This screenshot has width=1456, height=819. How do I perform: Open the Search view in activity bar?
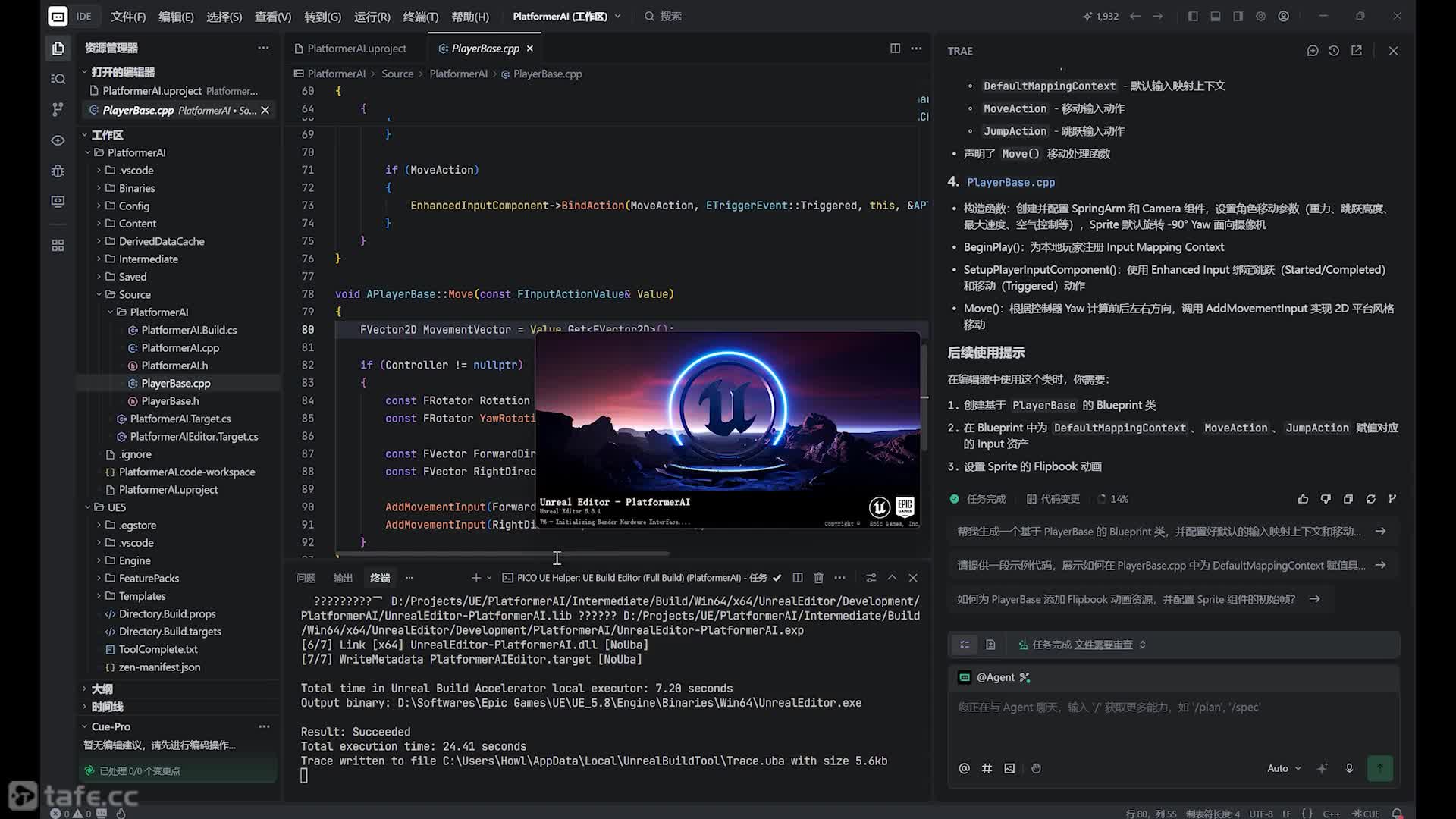(x=58, y=79)
